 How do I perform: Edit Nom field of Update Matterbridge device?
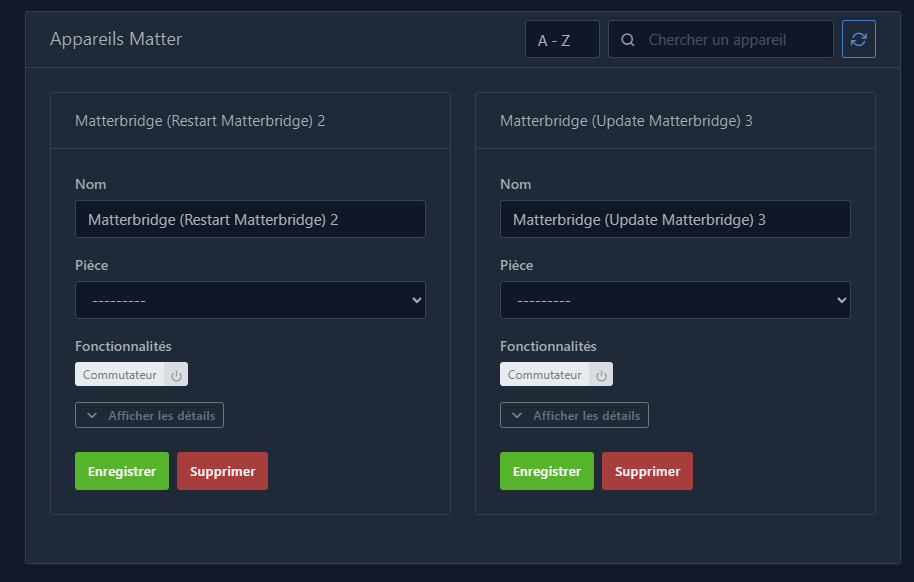tap(675, 219)
